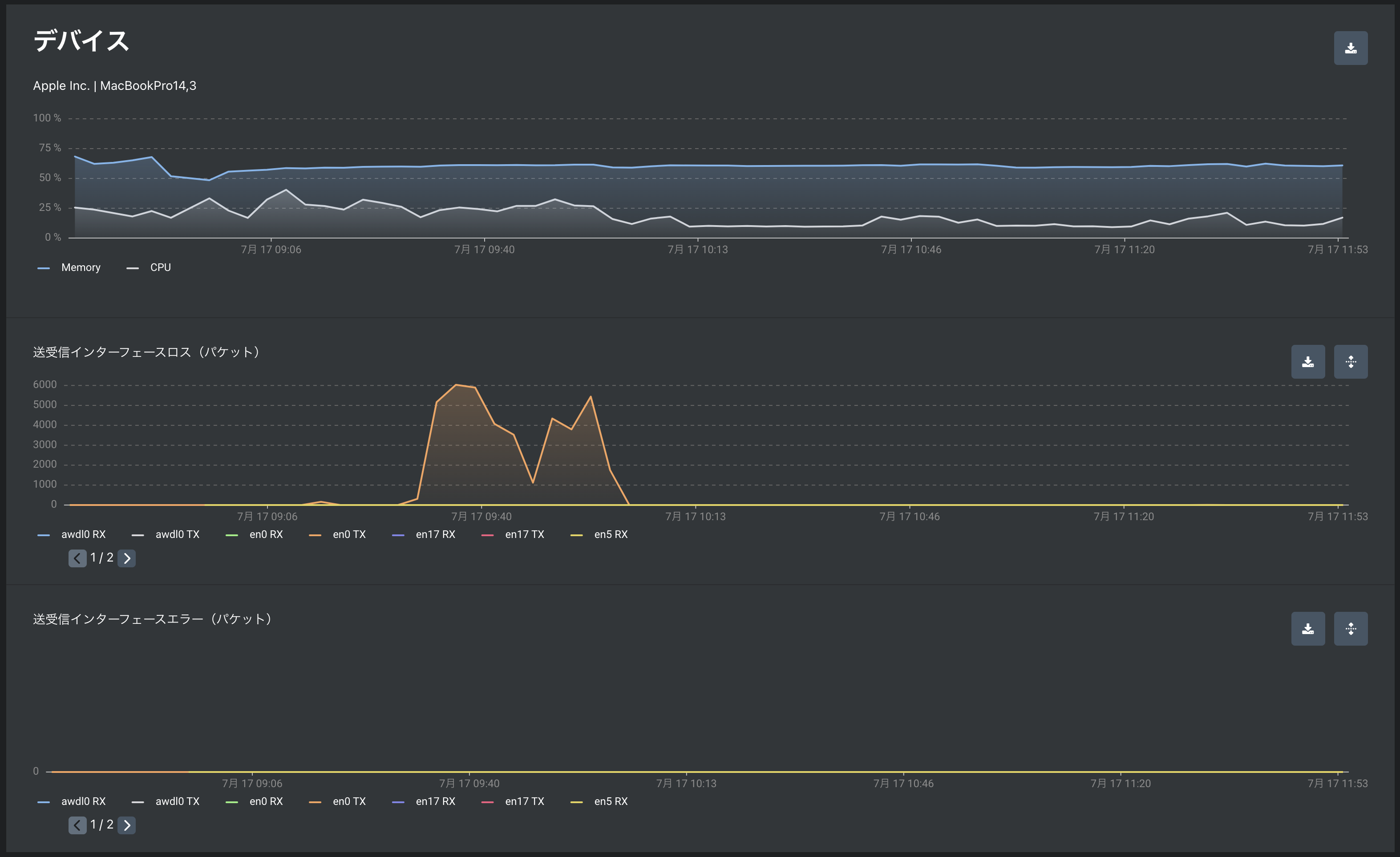Click '7月 17 10:13' label on loss chart
The height and width of the screenshot is (857, 1400).
696,517
